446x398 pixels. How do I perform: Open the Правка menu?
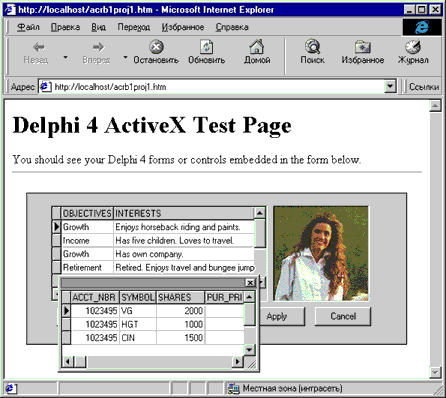pyautogui.click(x=65, y=27)
